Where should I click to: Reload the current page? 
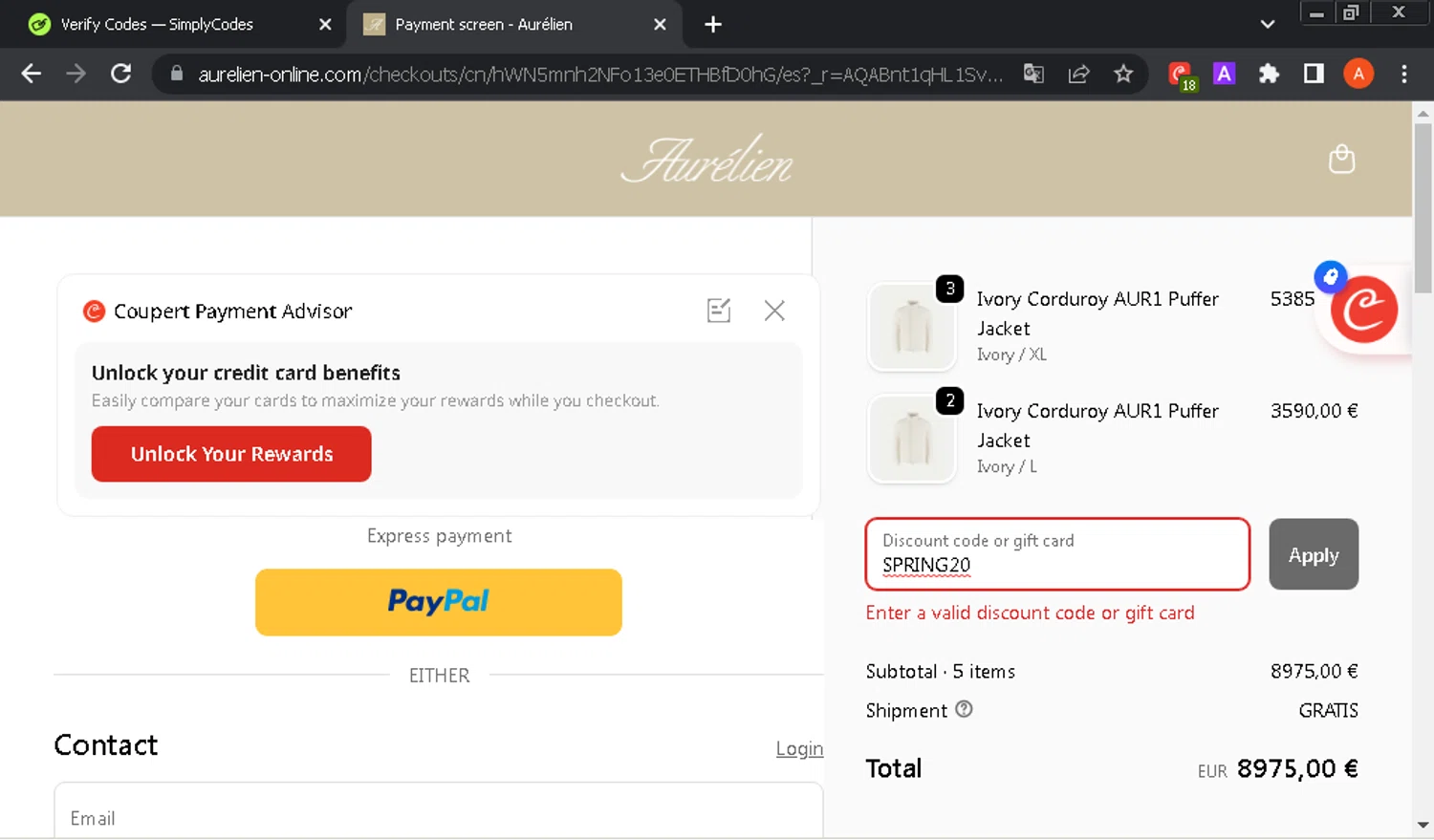[x=120, y=74]
